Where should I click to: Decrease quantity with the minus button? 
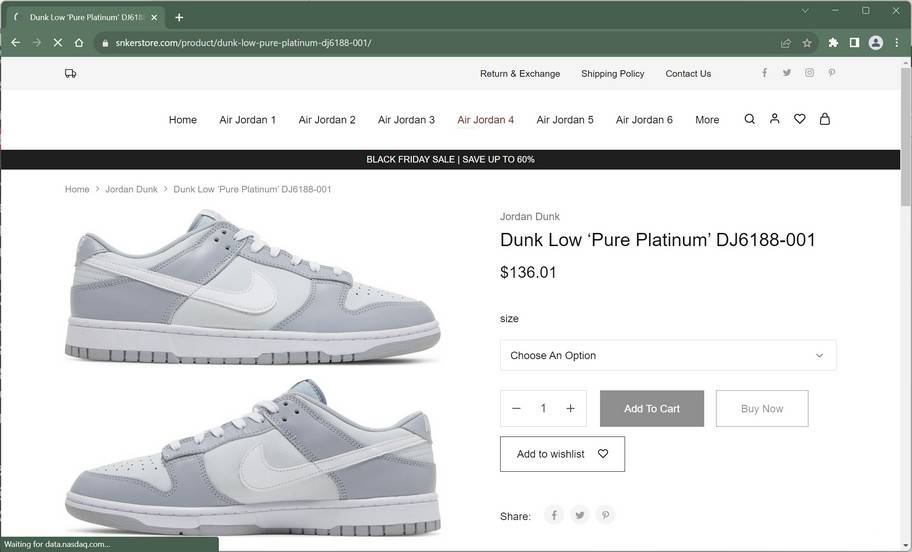coord(516,408)
